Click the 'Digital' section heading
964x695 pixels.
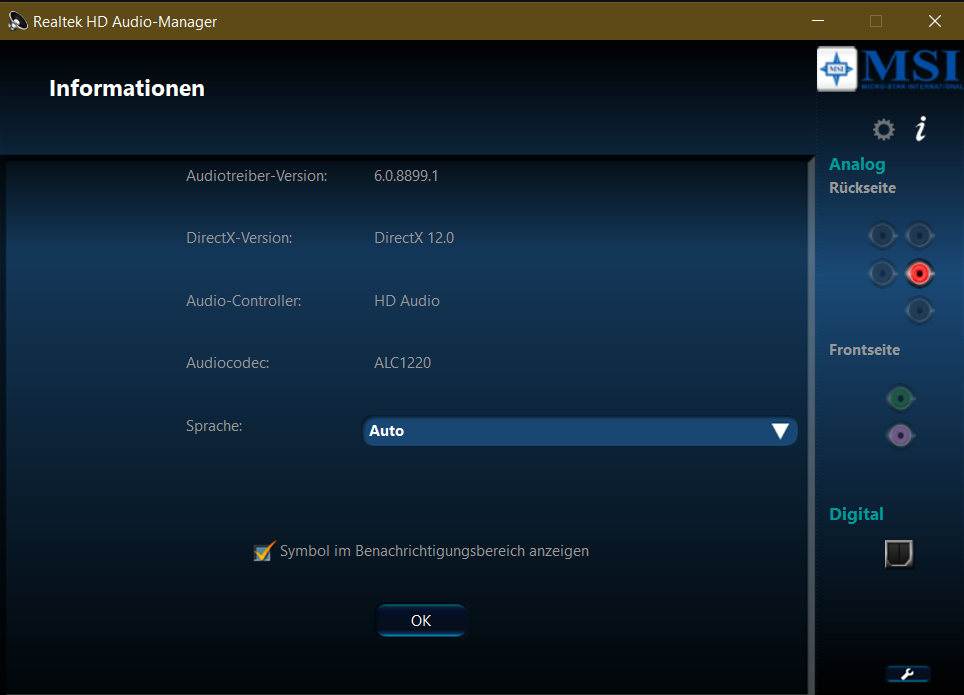click(x=856, y=514)
